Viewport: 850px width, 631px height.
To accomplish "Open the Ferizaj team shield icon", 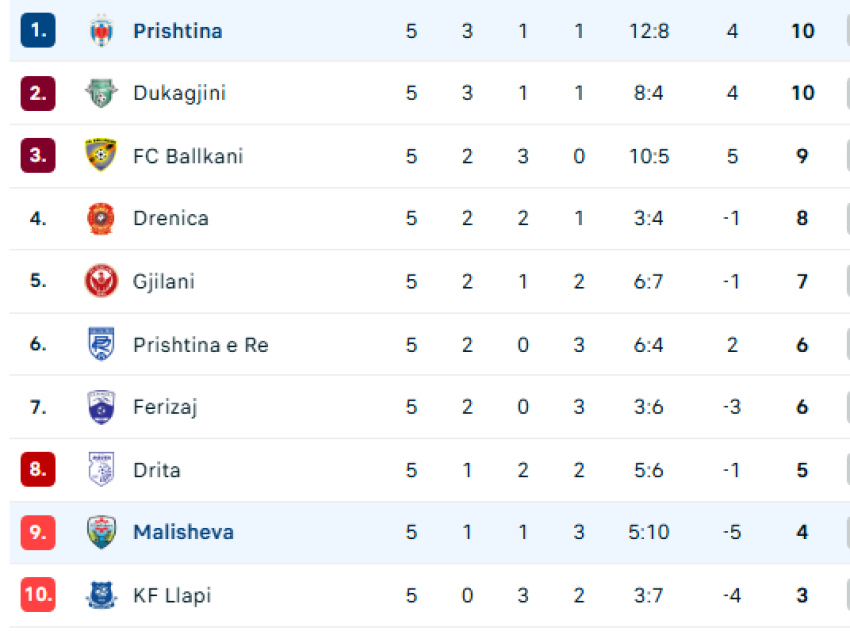I will tap(101, 407).
